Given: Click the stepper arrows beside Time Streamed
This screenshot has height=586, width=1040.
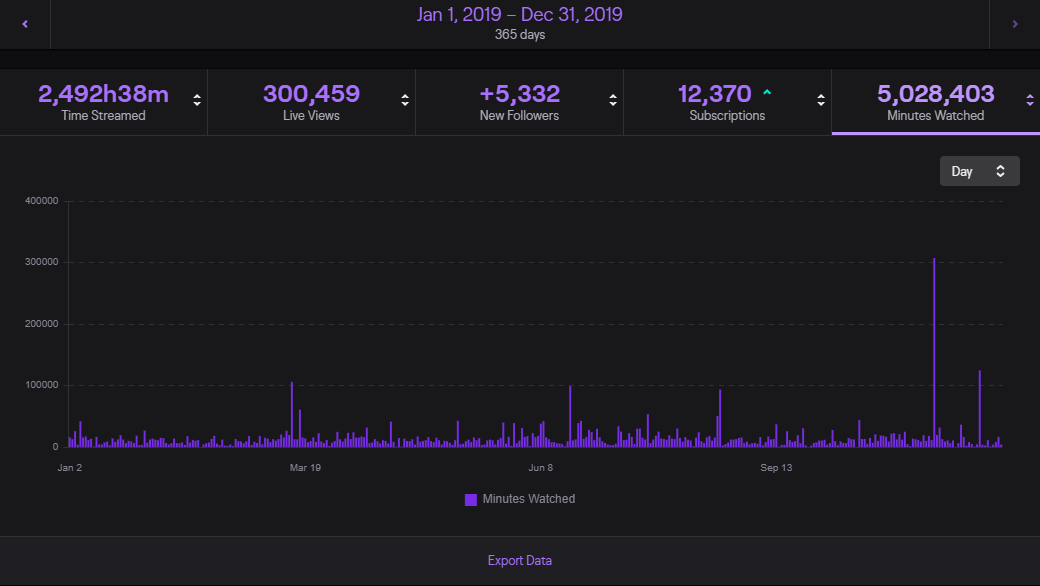Looking at the screenshot, I should coord(196,100).
